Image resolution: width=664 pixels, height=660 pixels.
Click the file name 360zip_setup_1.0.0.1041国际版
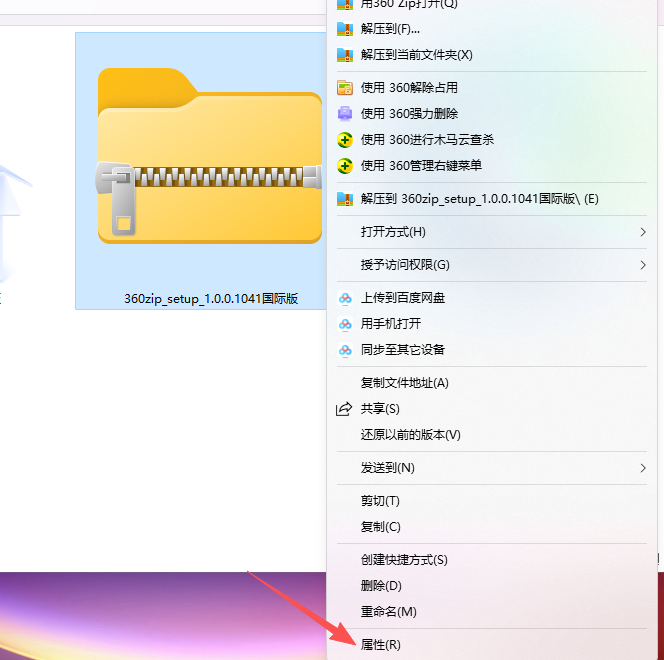[x=211, y=299]
